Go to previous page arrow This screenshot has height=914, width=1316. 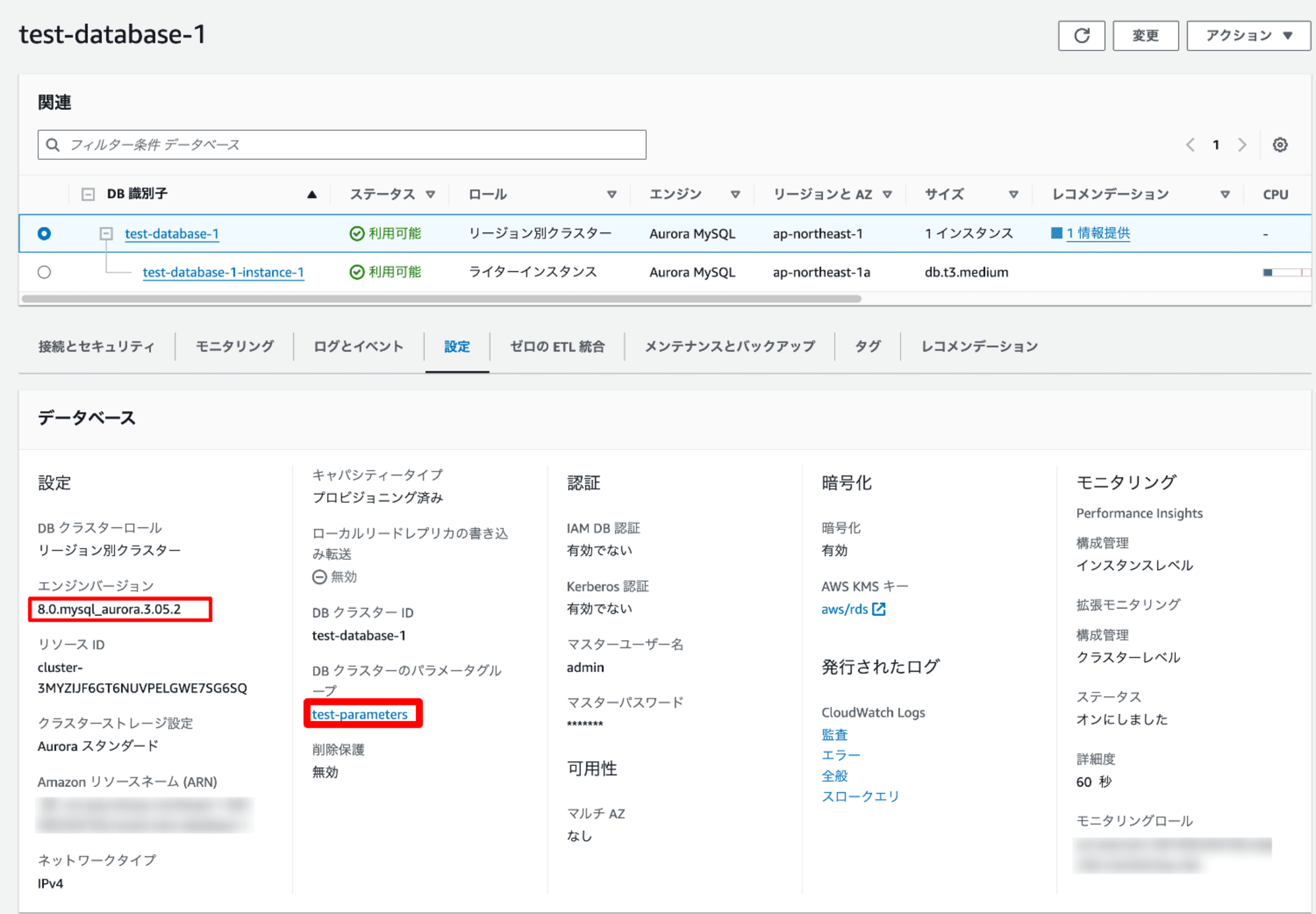pyautogui.click(x=1190, y=145)
